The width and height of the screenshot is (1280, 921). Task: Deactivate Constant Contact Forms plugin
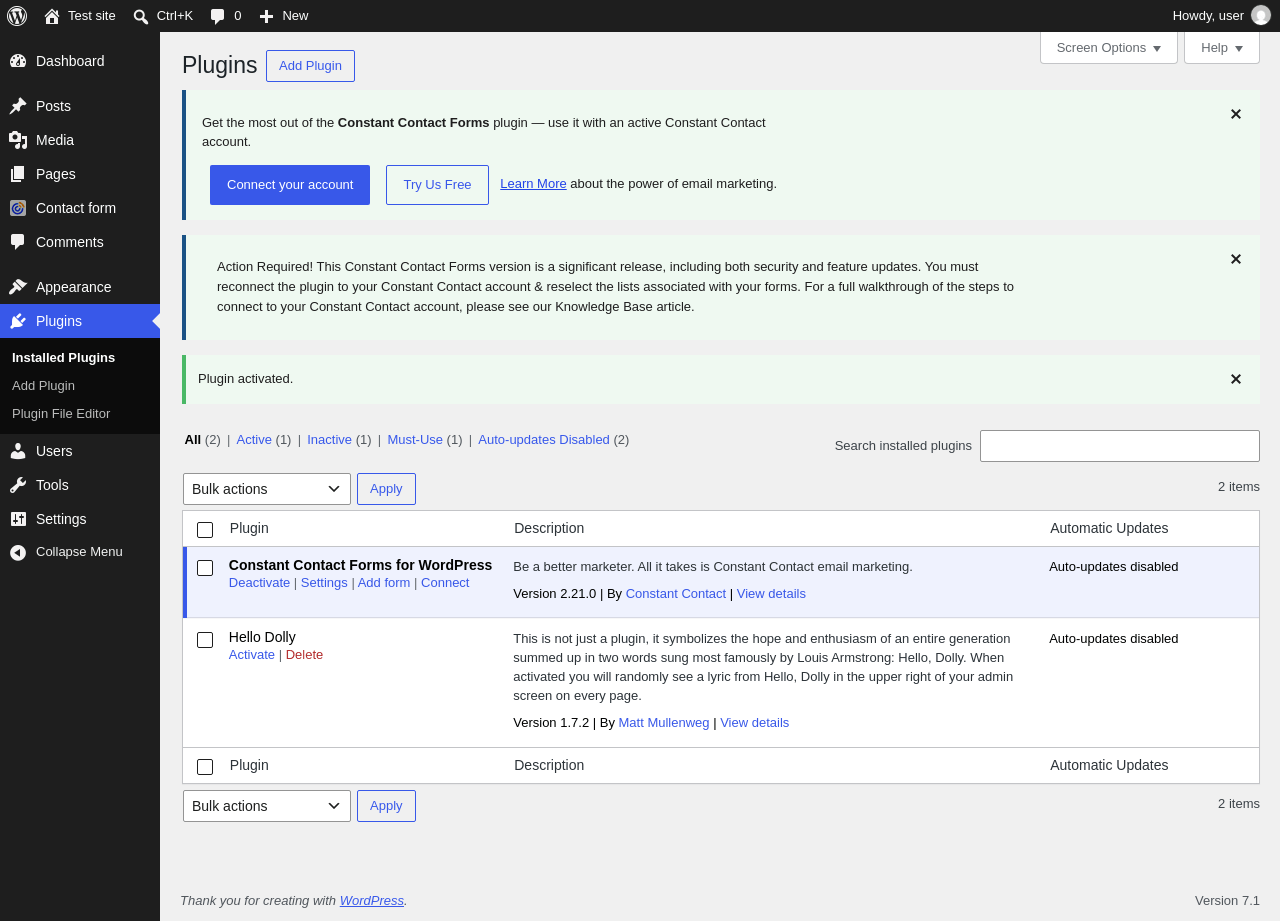pos(259,583)
